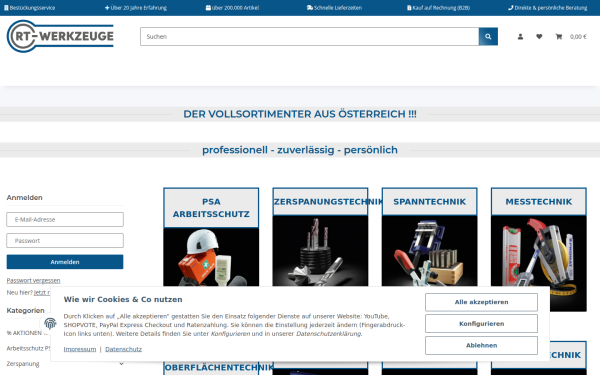Click the Anmelden sidebar heading
The image size is (600, 375).
24,197
